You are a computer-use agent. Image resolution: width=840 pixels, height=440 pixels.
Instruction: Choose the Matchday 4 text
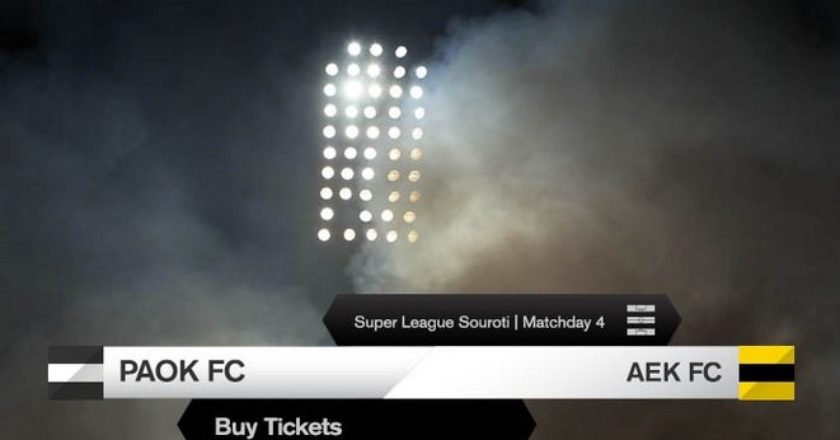pos(564,322)
